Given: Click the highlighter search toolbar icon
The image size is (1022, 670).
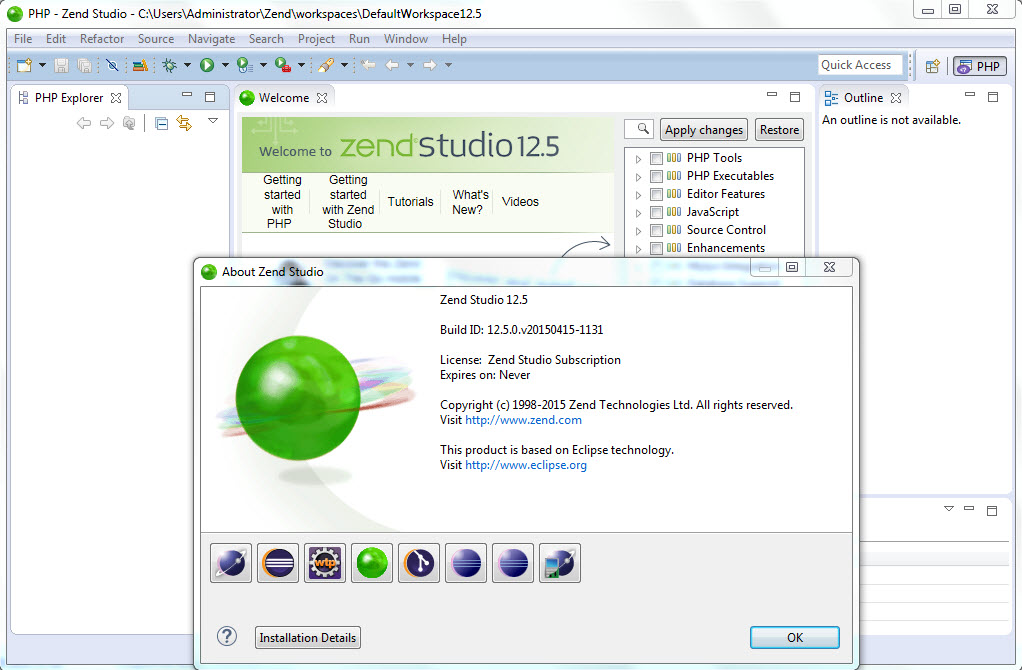Looking at the screenshot, I should (x=326, y=65).
